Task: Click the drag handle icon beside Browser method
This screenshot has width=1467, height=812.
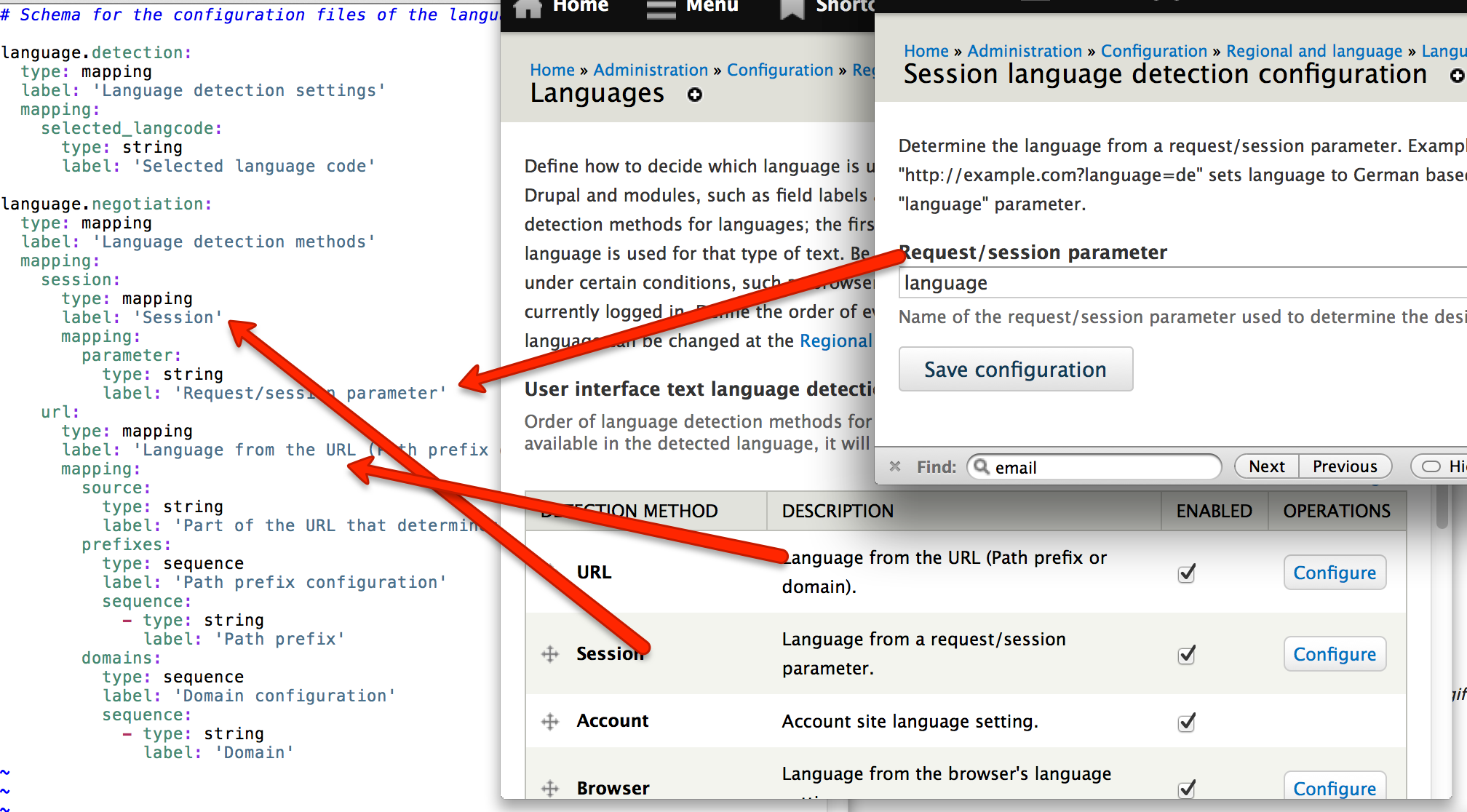Action: (x=549, y=788)
